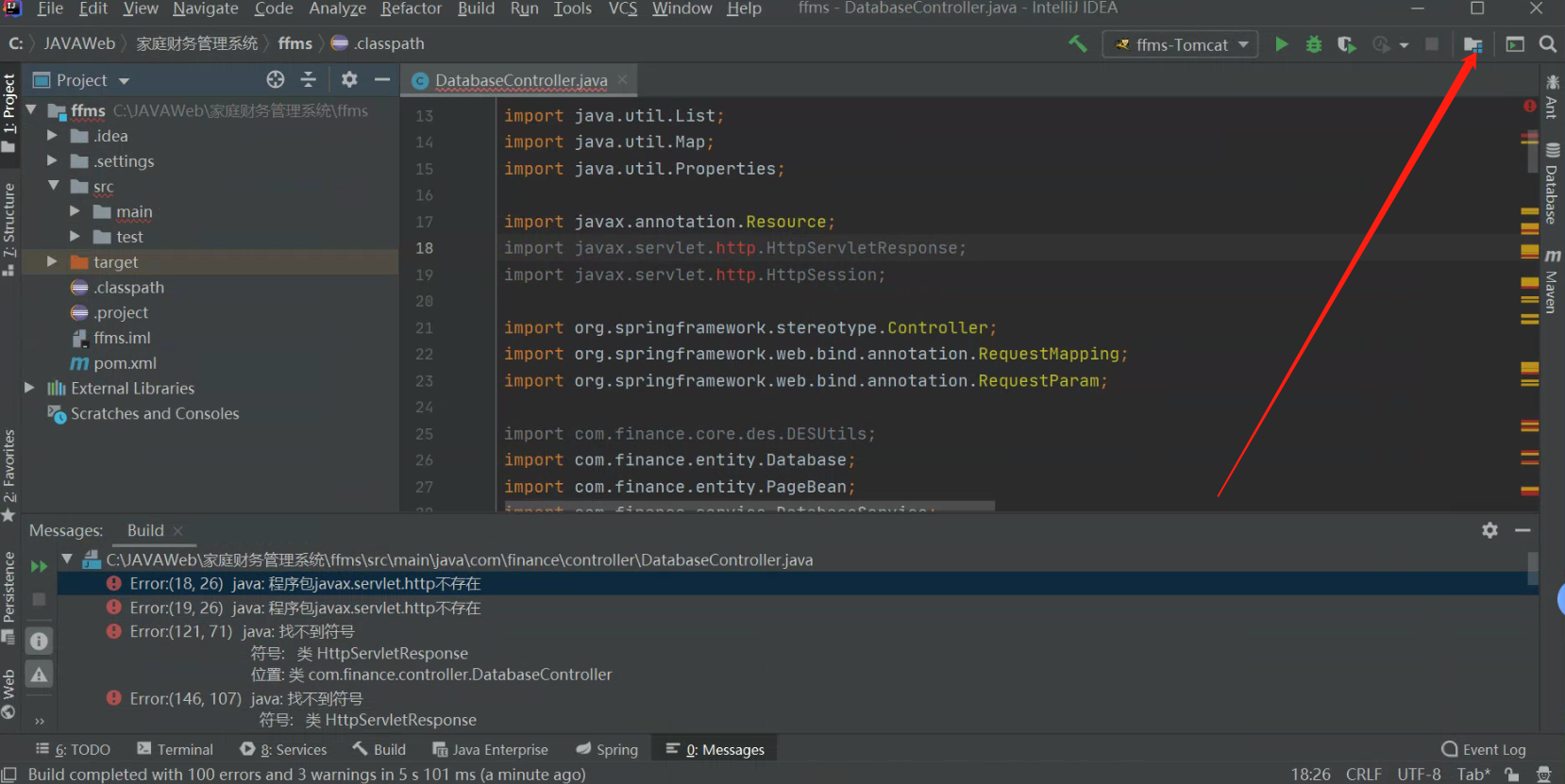Open the Services tool window

pyautogui.click(x=283, y=749)
